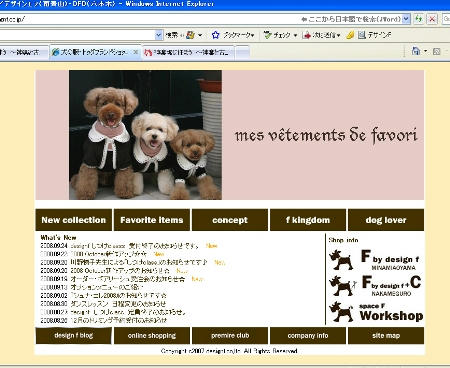Close the active tab with the X
Viewport: 450px width, 368px height.
135,52
